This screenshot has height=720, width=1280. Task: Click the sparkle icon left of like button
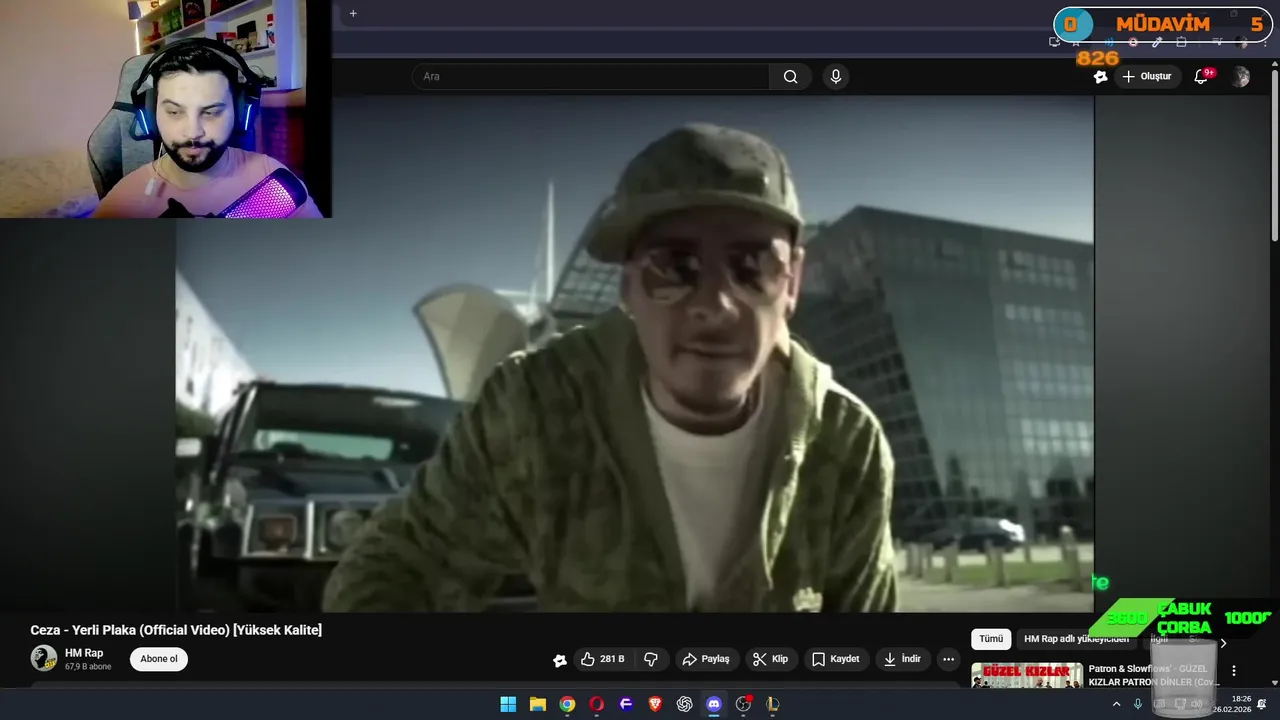560,659
